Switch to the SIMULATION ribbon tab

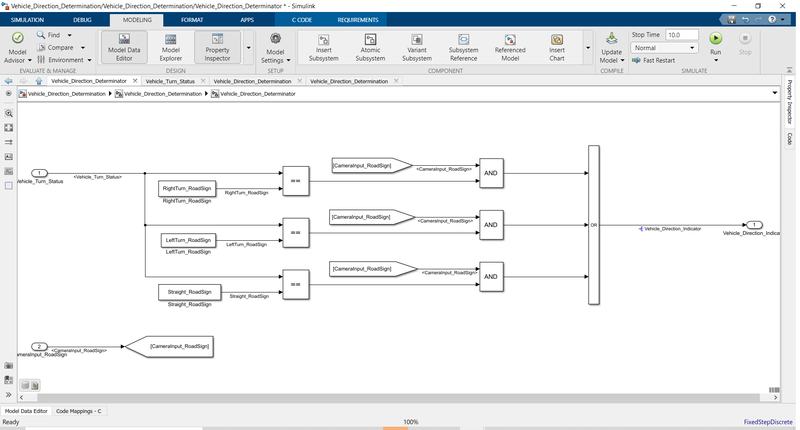pos(28,19)
